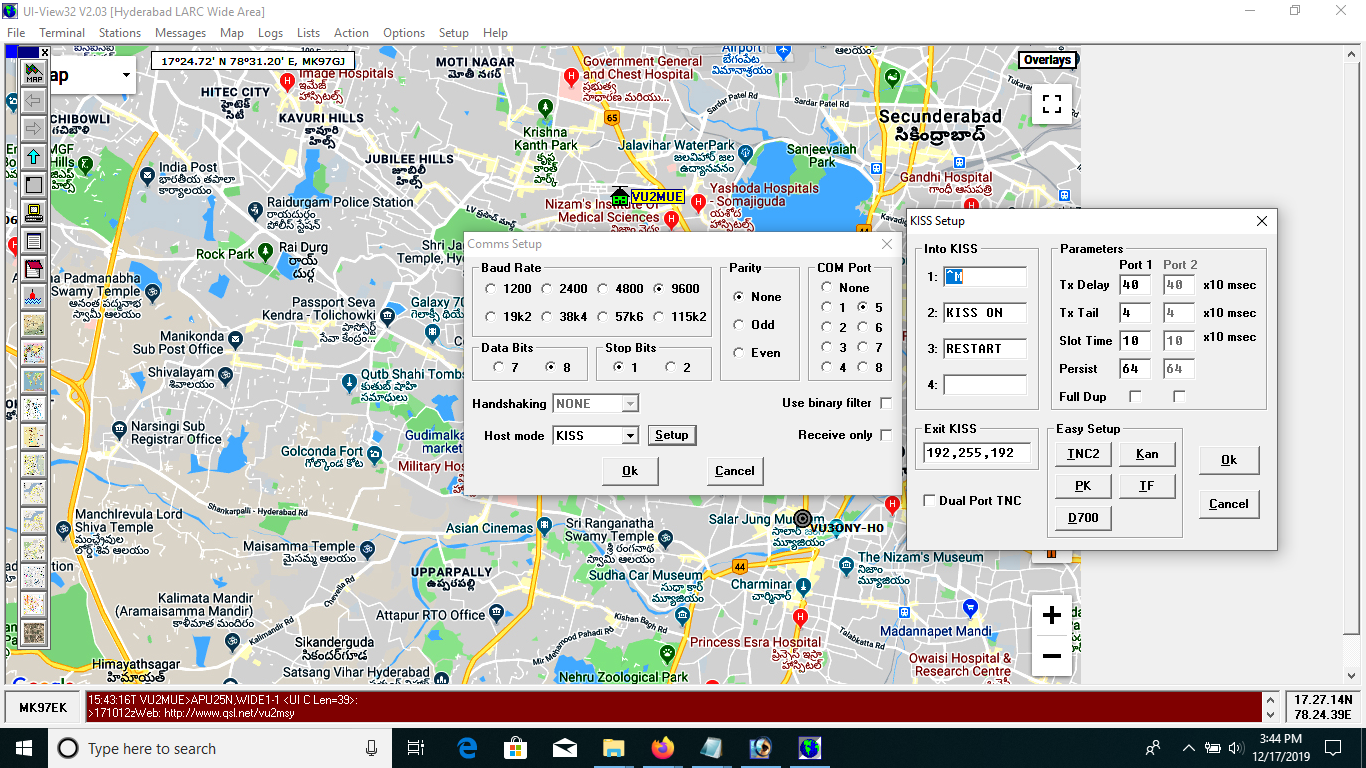The height and width of the screenshot is (768, 1366).
Task: Enable Receive only checkbox
Action: coord(886,435)
